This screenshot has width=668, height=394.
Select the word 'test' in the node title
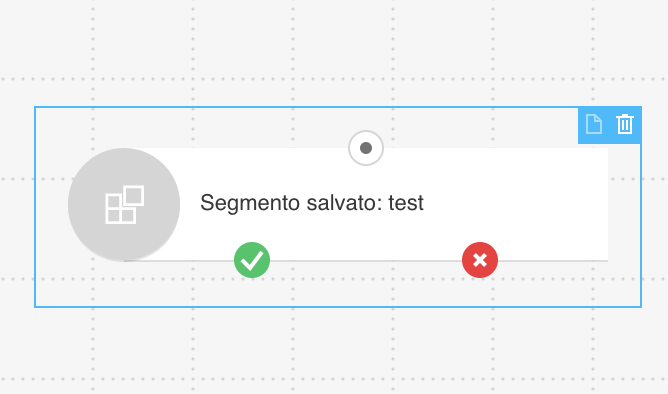(x=406, y=203)
